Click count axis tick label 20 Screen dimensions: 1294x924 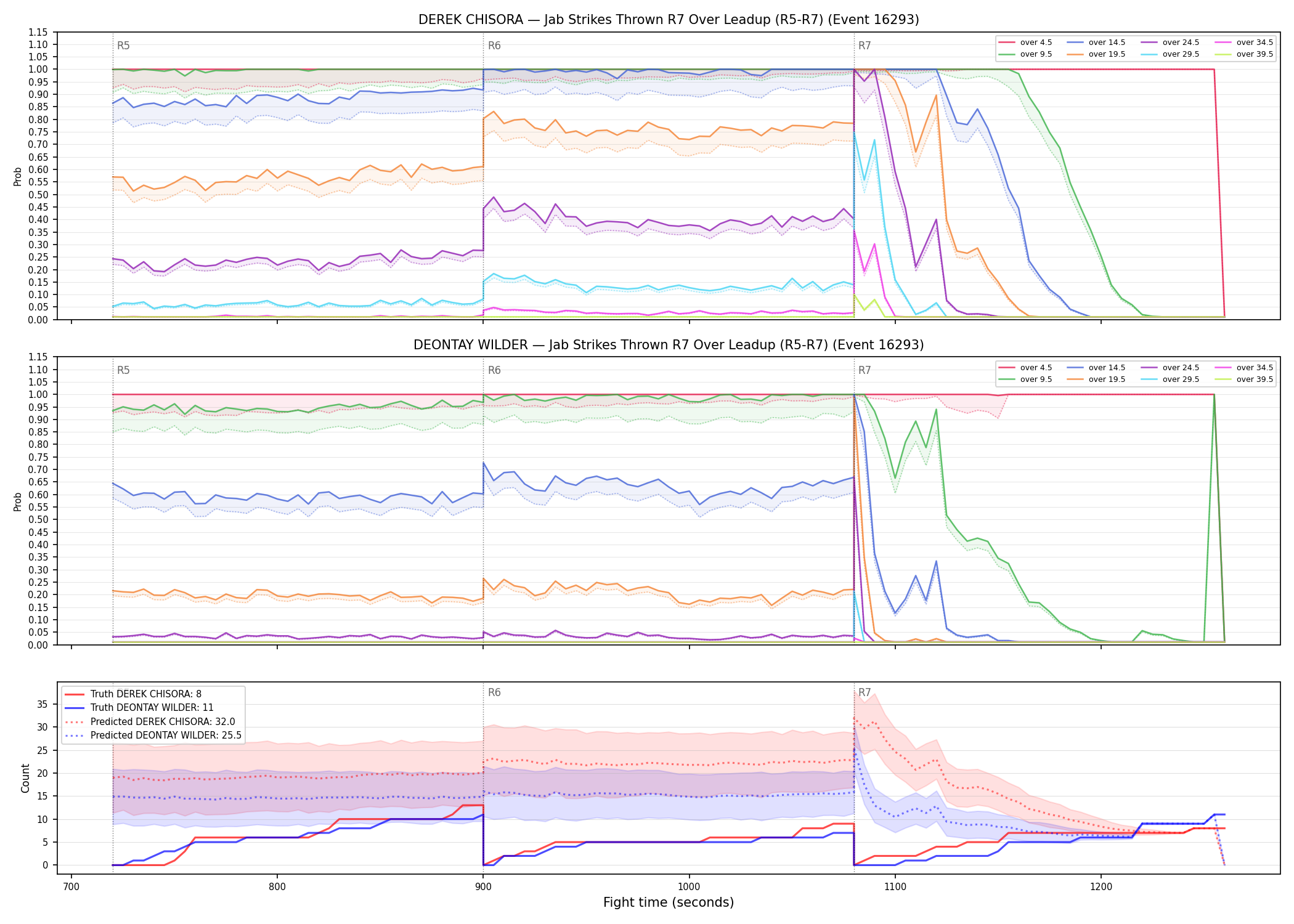pos(43,773)
